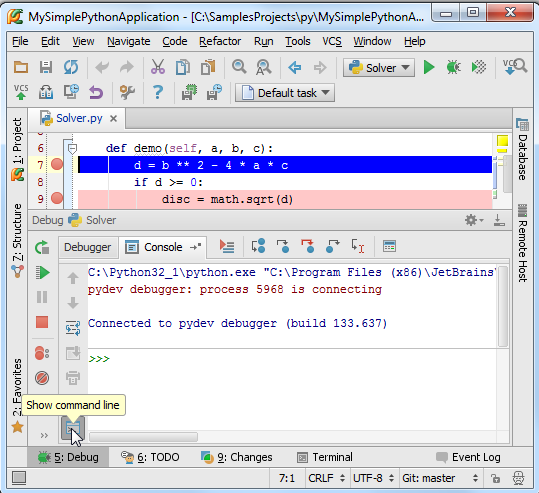Resume program with the green arrow
This screenshot has height=493, width=539.
pos(43,273)
